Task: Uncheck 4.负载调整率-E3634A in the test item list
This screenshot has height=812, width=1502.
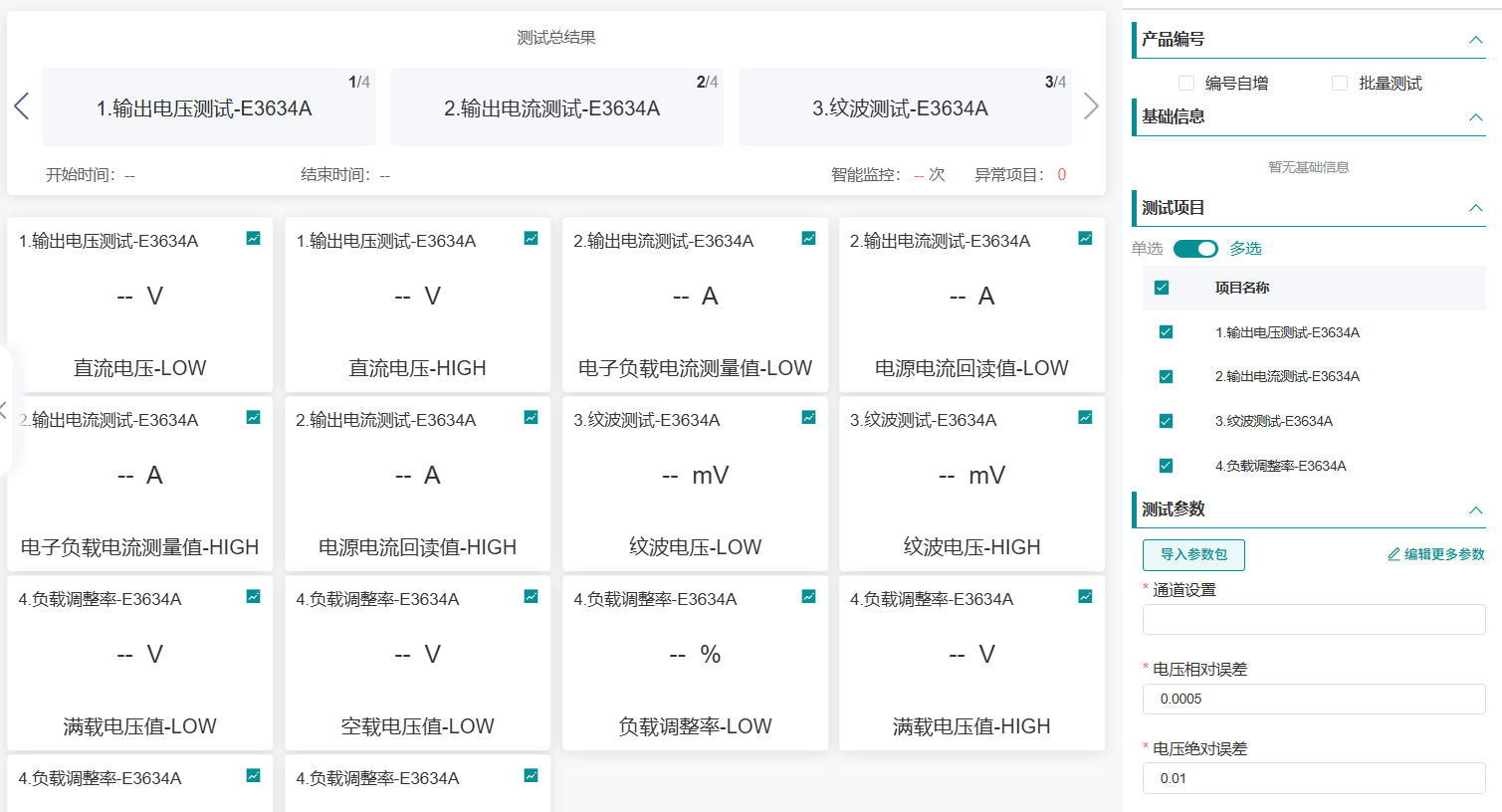Action: (1167, 466)
